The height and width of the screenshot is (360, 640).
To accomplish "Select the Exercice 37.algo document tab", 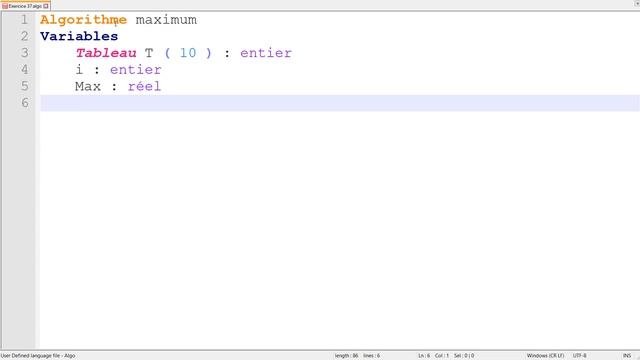I will (25, 6).
